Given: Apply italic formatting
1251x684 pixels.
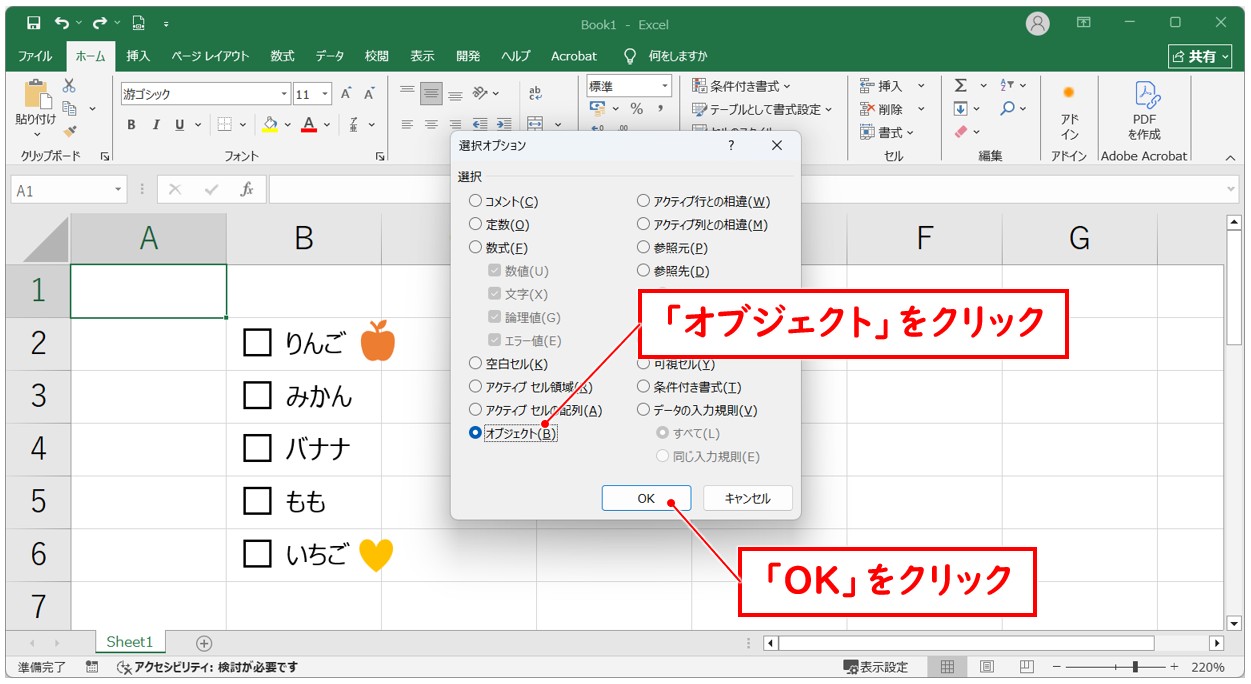Looking at the screenshot, I should [155, 125].
